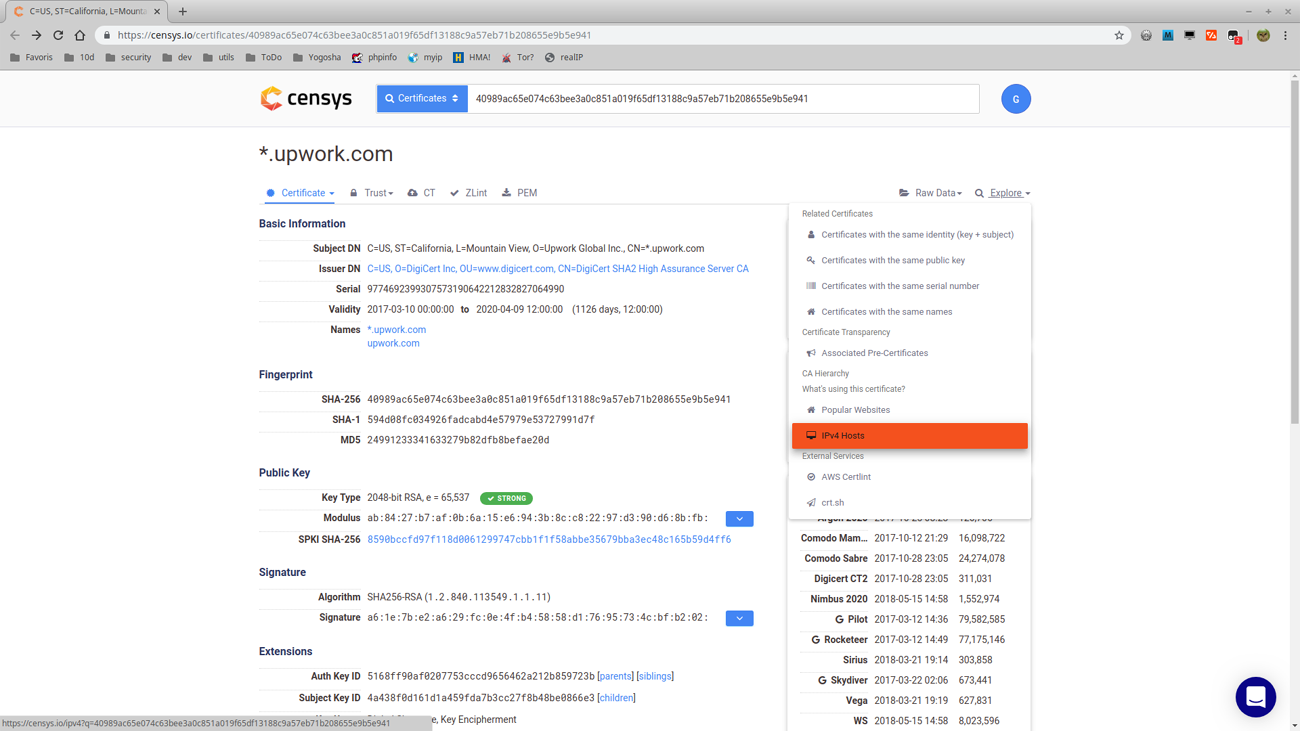Open crt.sh external service

(x=910, y=503)
